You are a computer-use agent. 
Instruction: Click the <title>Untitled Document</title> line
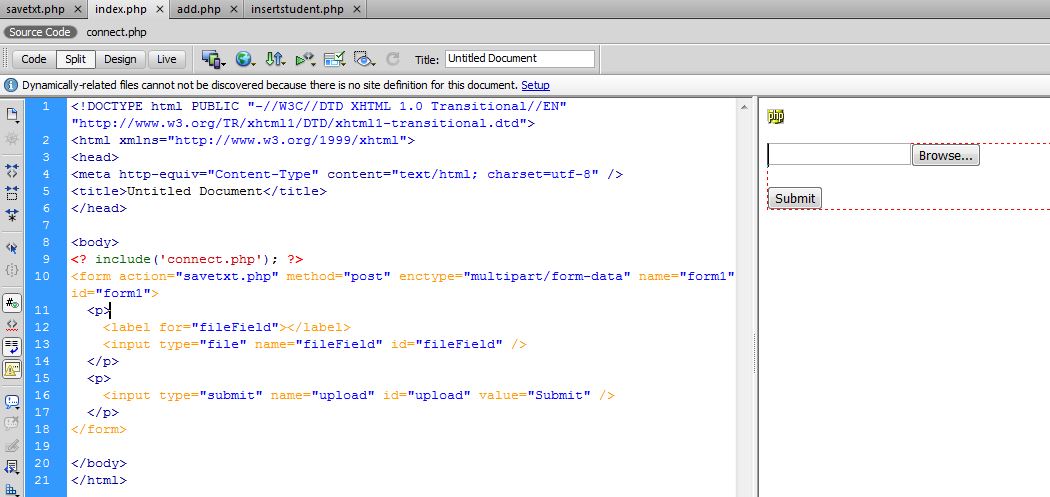pos(199,191)
